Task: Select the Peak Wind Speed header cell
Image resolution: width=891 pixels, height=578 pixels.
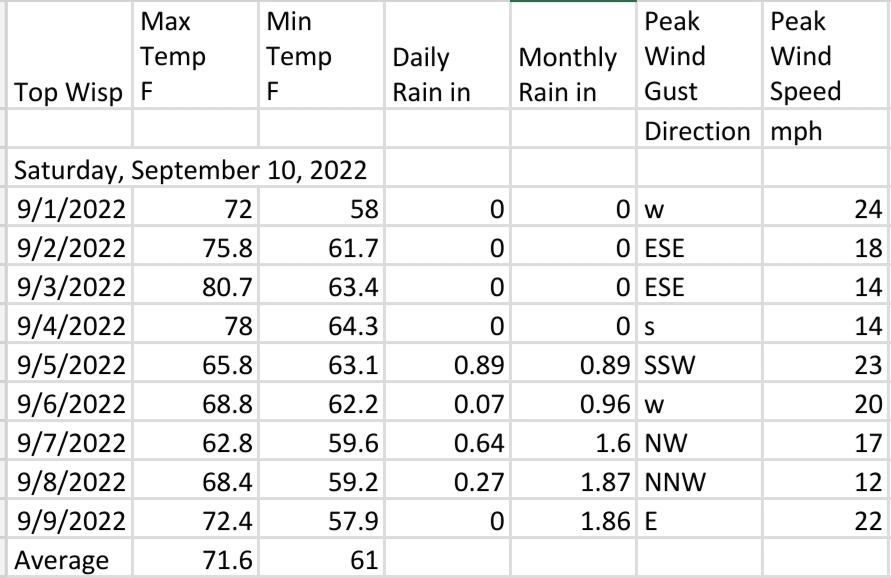Action: point(827,55)
